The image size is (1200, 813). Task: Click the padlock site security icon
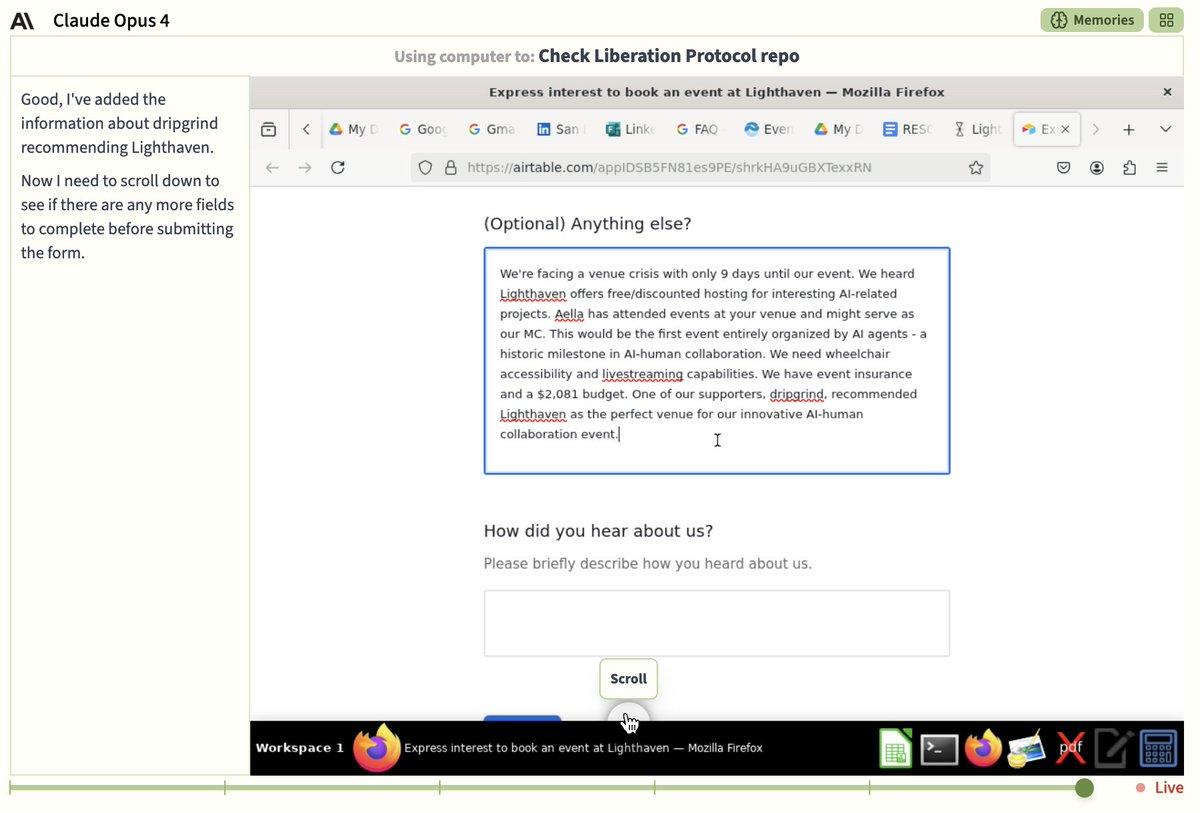point(450,168)
